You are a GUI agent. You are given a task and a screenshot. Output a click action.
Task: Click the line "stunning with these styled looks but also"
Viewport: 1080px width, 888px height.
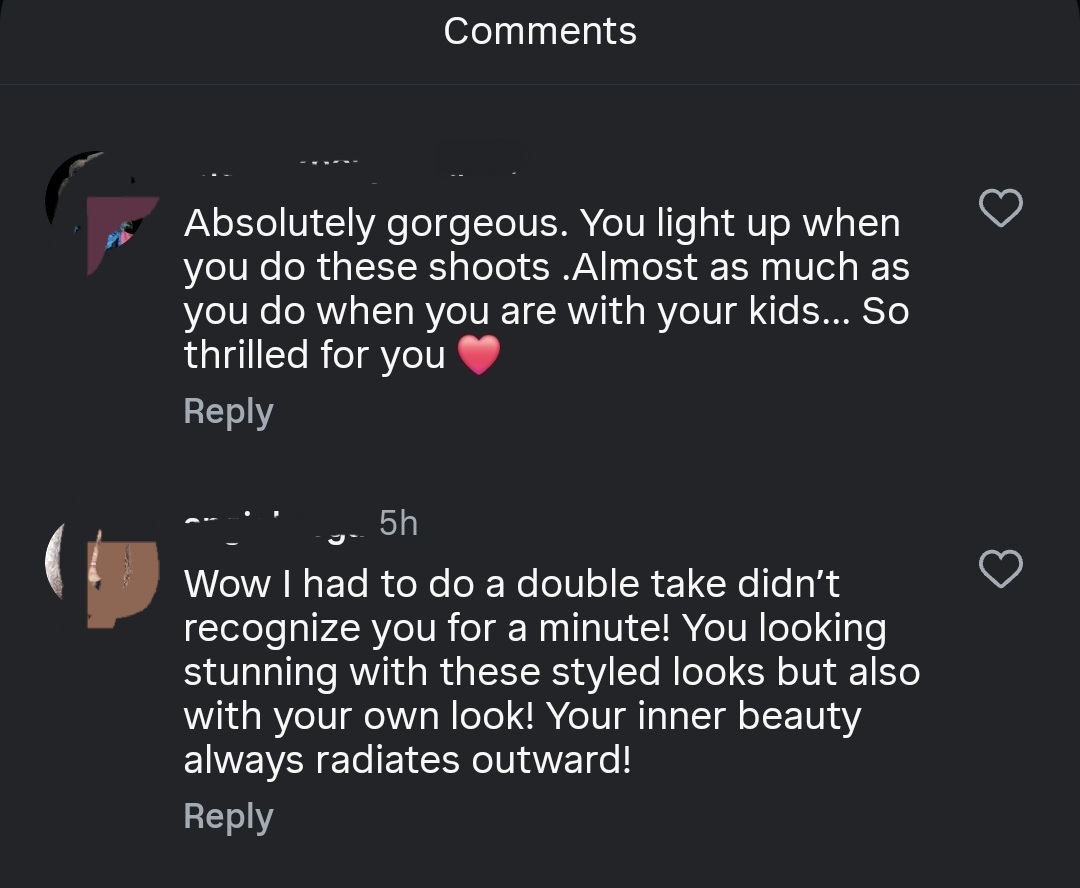point(551,672)
